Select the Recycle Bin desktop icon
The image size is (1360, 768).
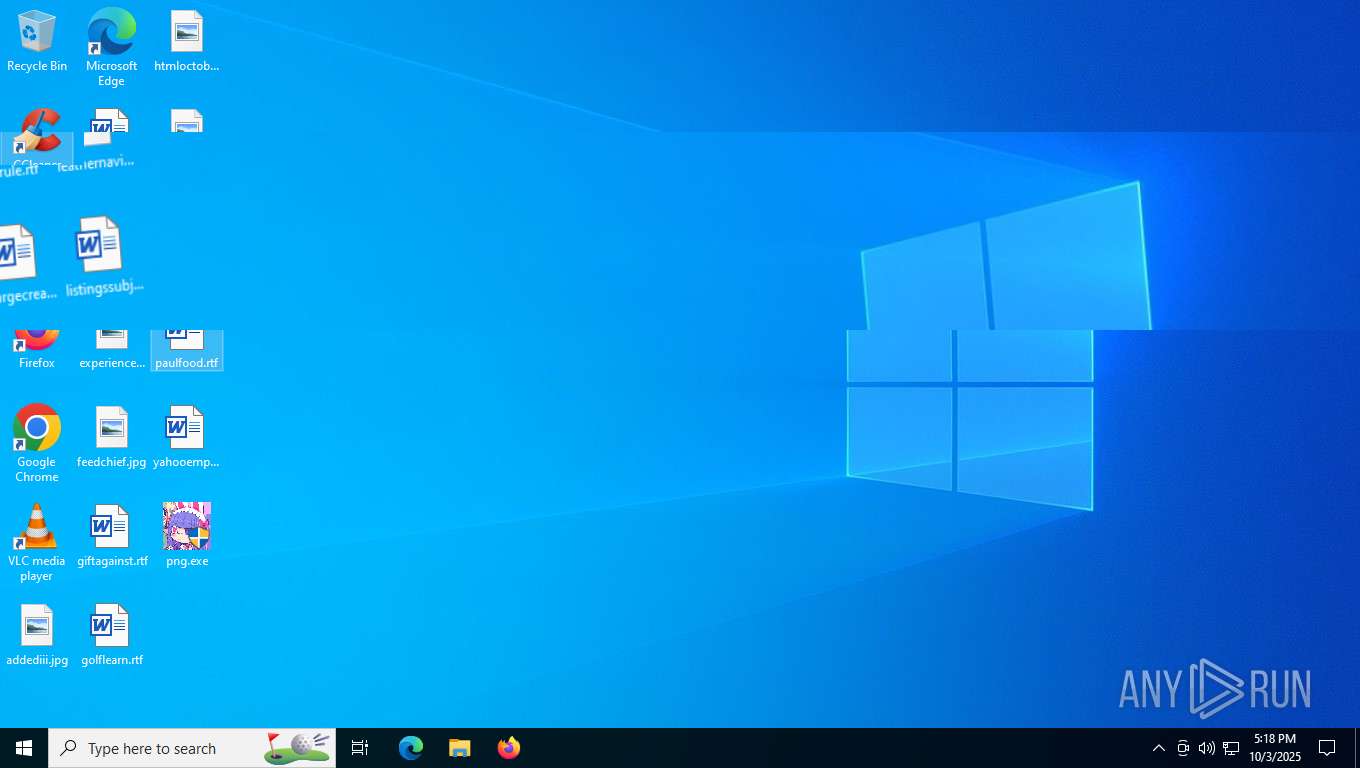[x=37, y=42]
